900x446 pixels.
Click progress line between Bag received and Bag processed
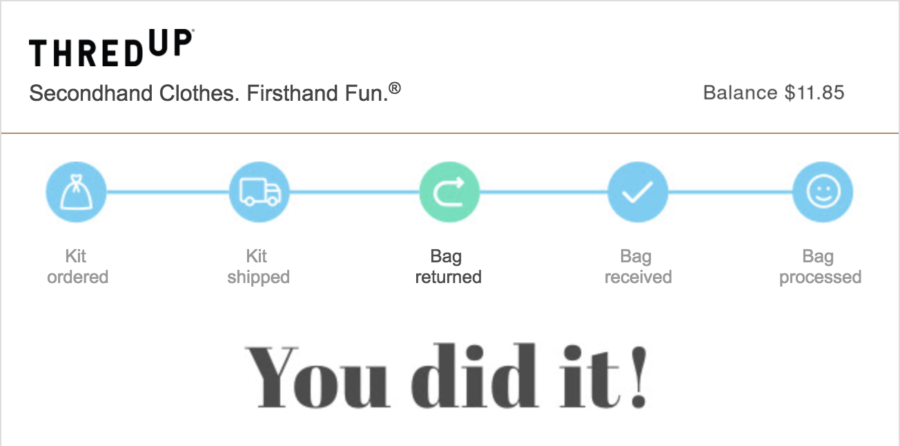730,191
